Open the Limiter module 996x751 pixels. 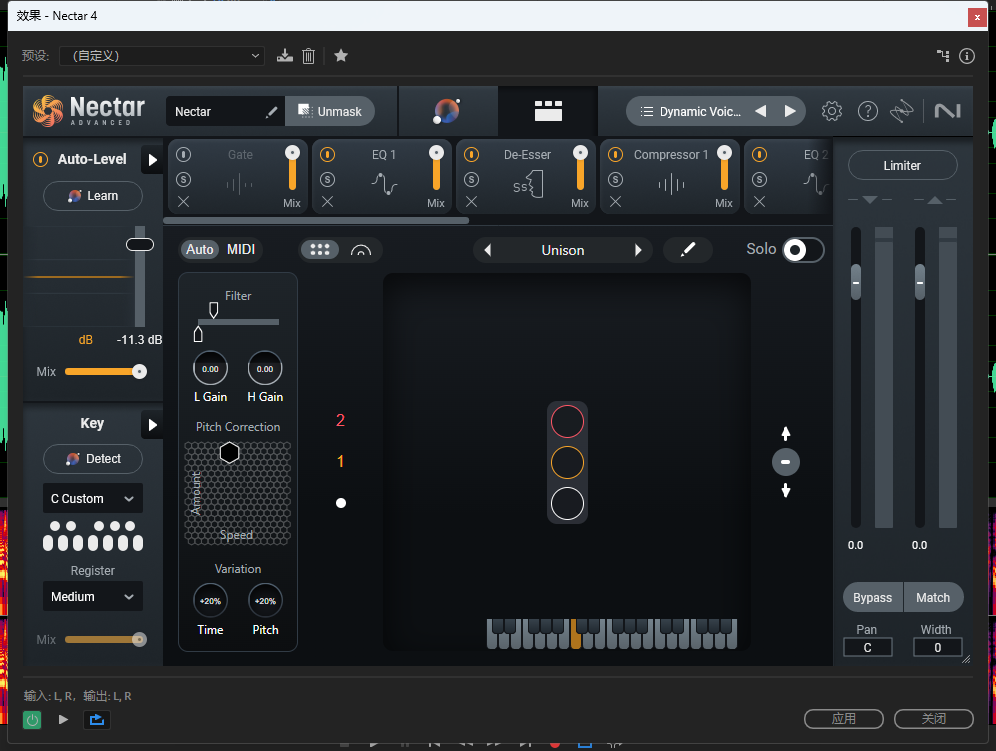903,165
